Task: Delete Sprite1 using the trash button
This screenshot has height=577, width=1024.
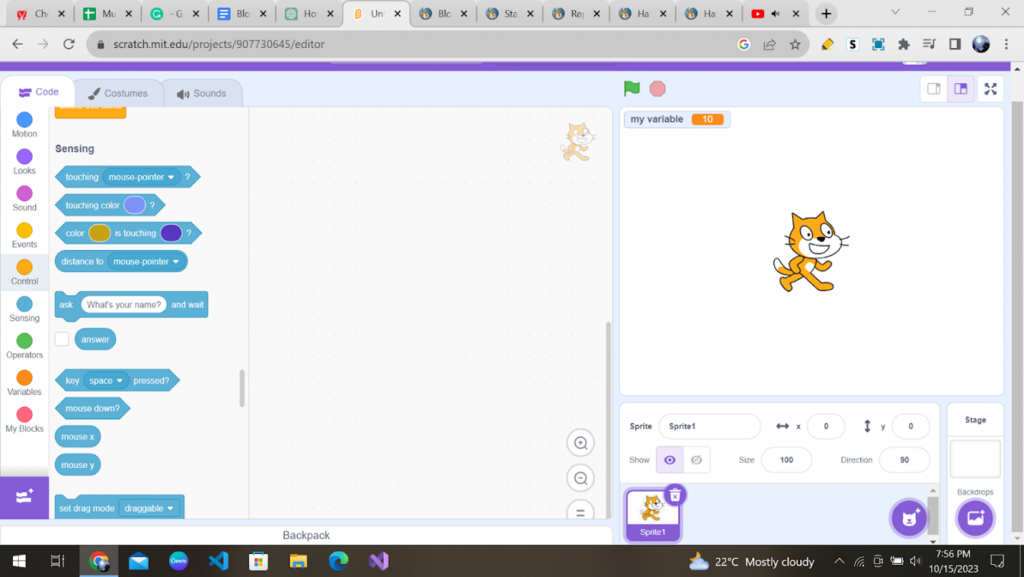Action: point(675,495)
